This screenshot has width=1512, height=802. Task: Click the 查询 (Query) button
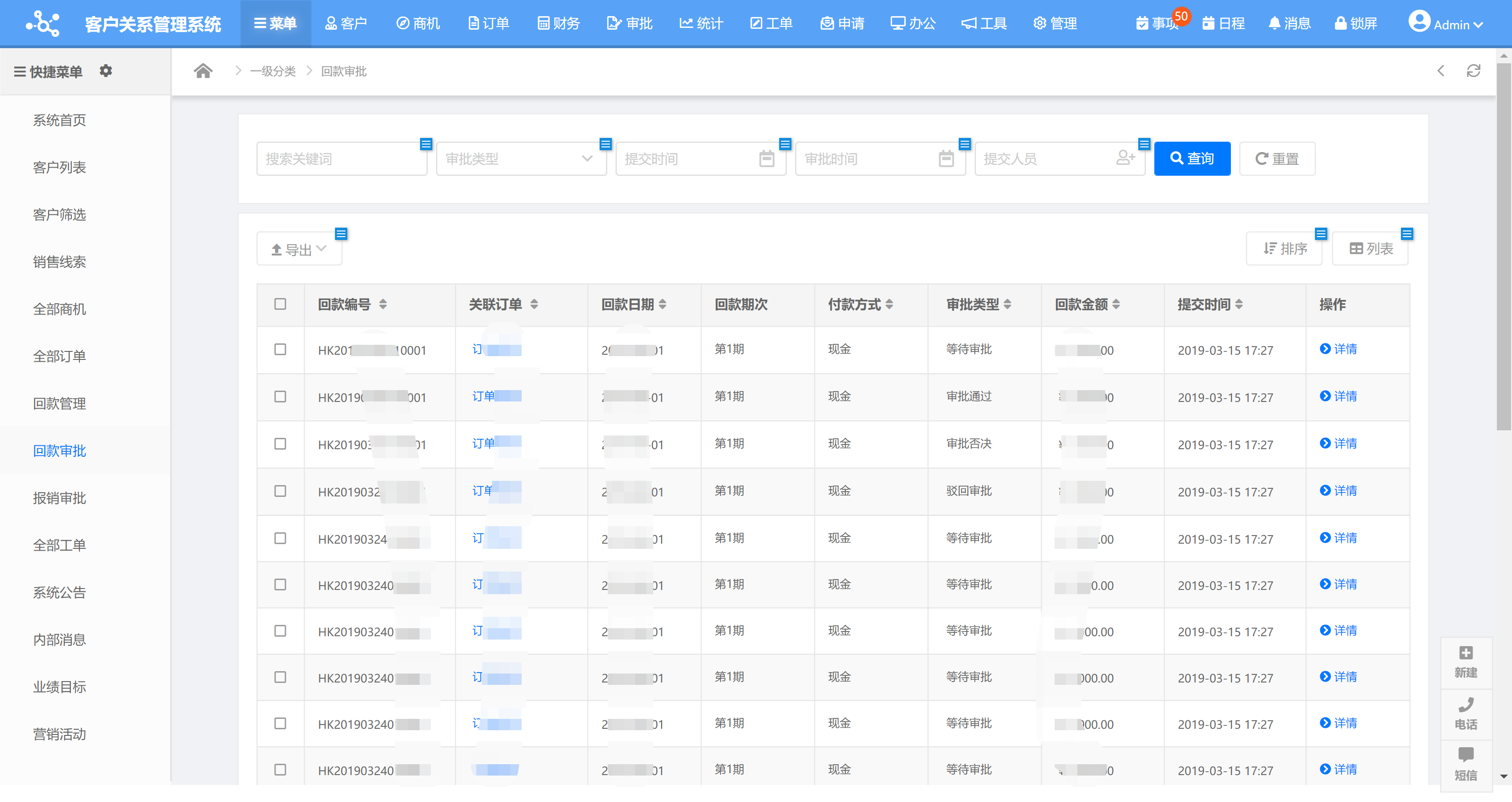(x=1192, y=158)
